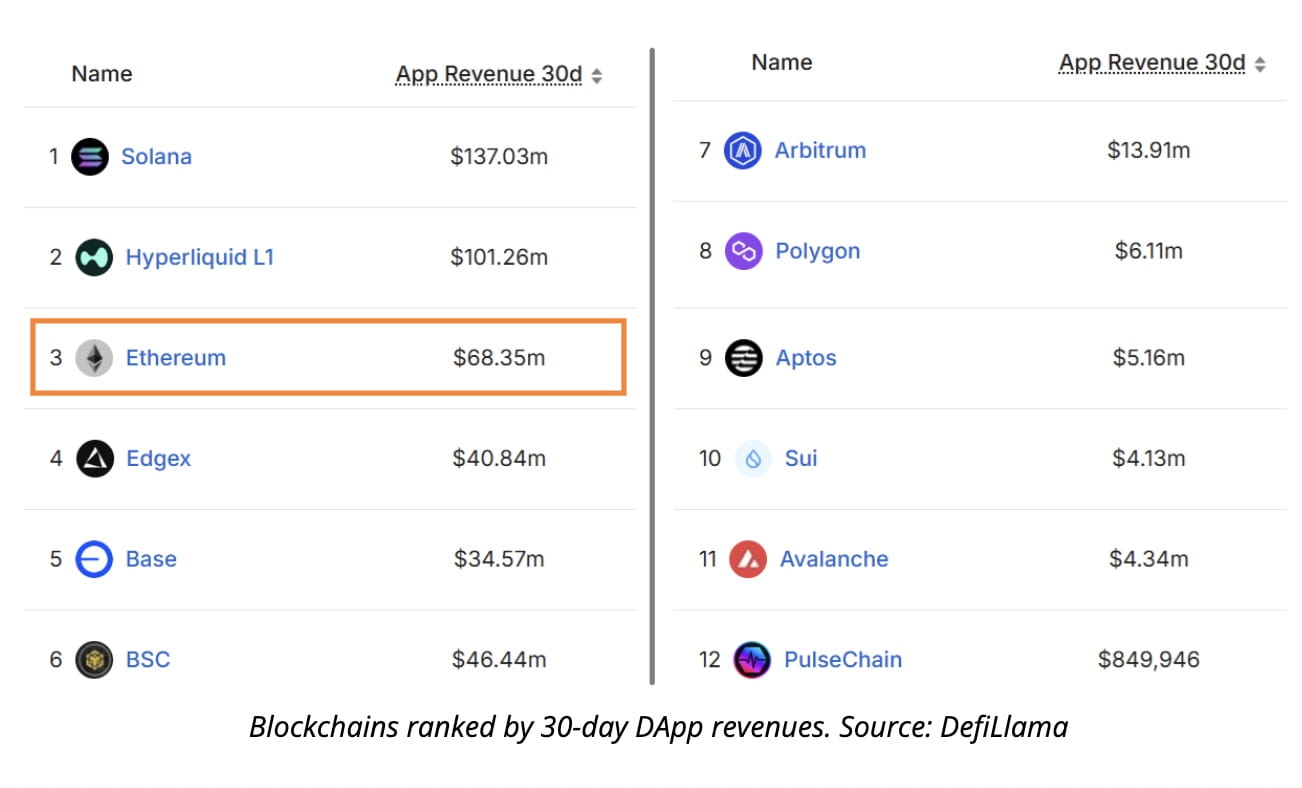This screenshot has width=1302, height=788.
Task: Click the Ethereum diamond logo icon
Action: point(95,358)
